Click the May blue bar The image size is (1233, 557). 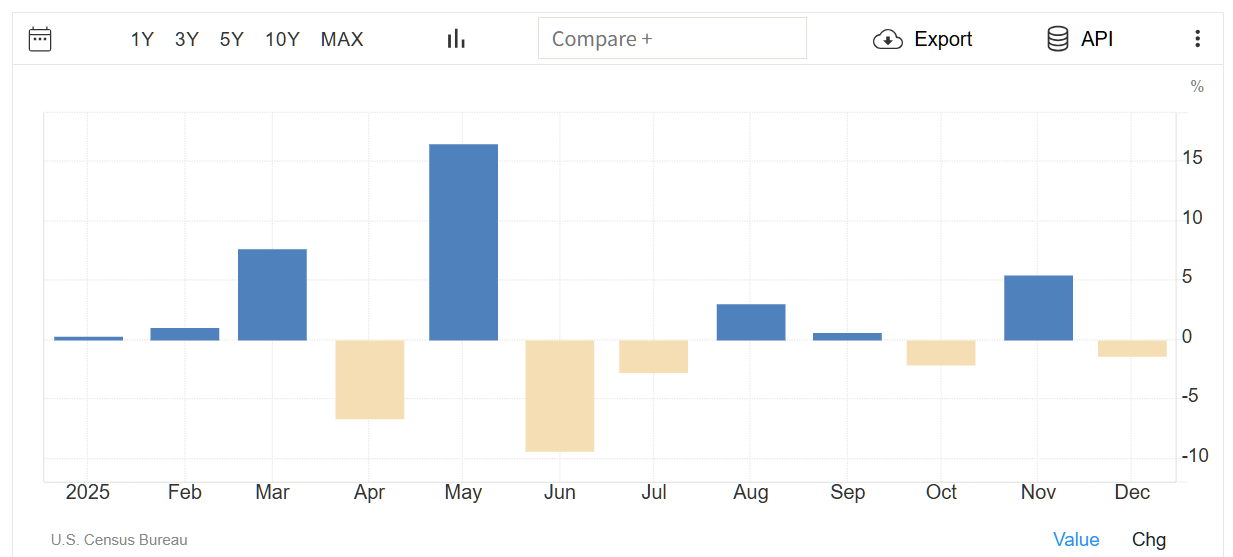[463, 242]
